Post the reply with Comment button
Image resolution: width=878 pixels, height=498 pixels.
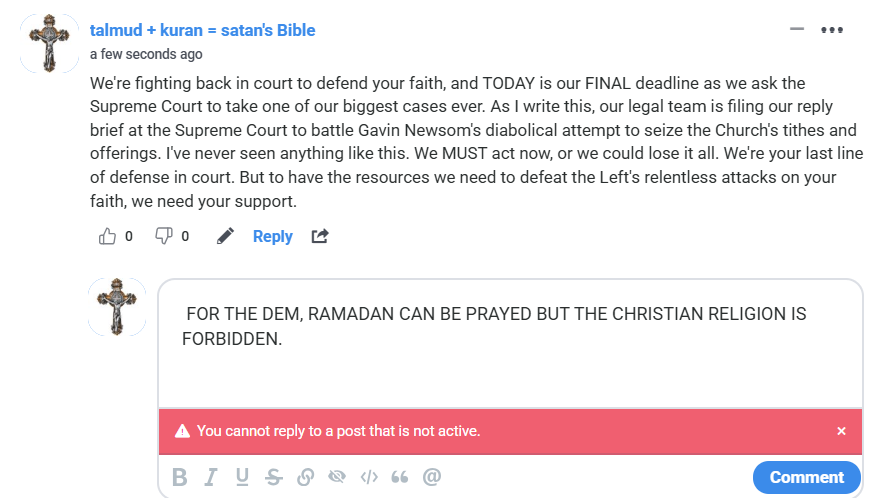[806, 477]
